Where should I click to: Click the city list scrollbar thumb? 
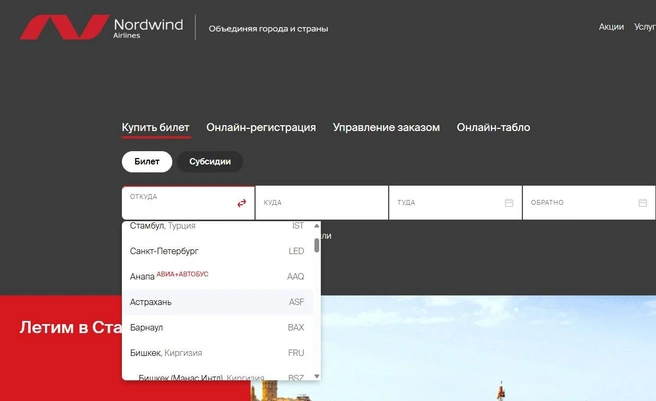(317, 245)
